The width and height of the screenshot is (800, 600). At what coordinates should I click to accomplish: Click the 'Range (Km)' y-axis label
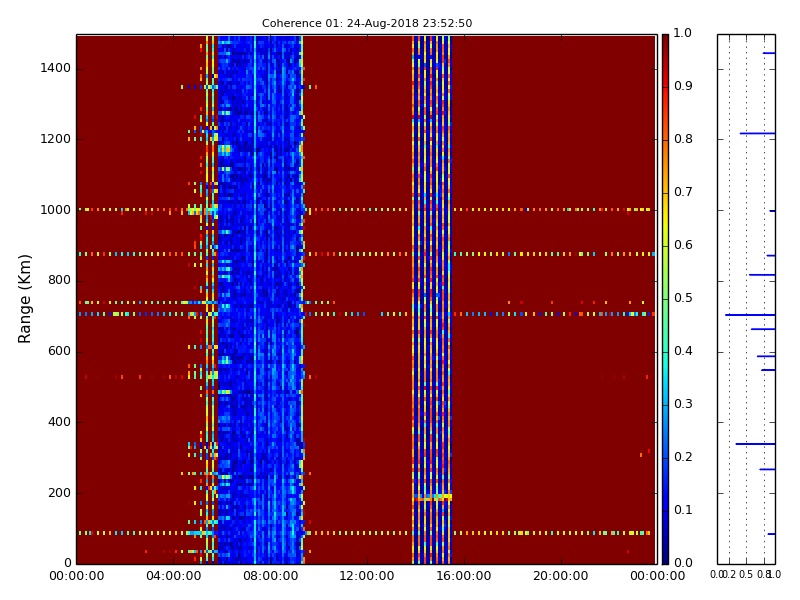[24, 299]
